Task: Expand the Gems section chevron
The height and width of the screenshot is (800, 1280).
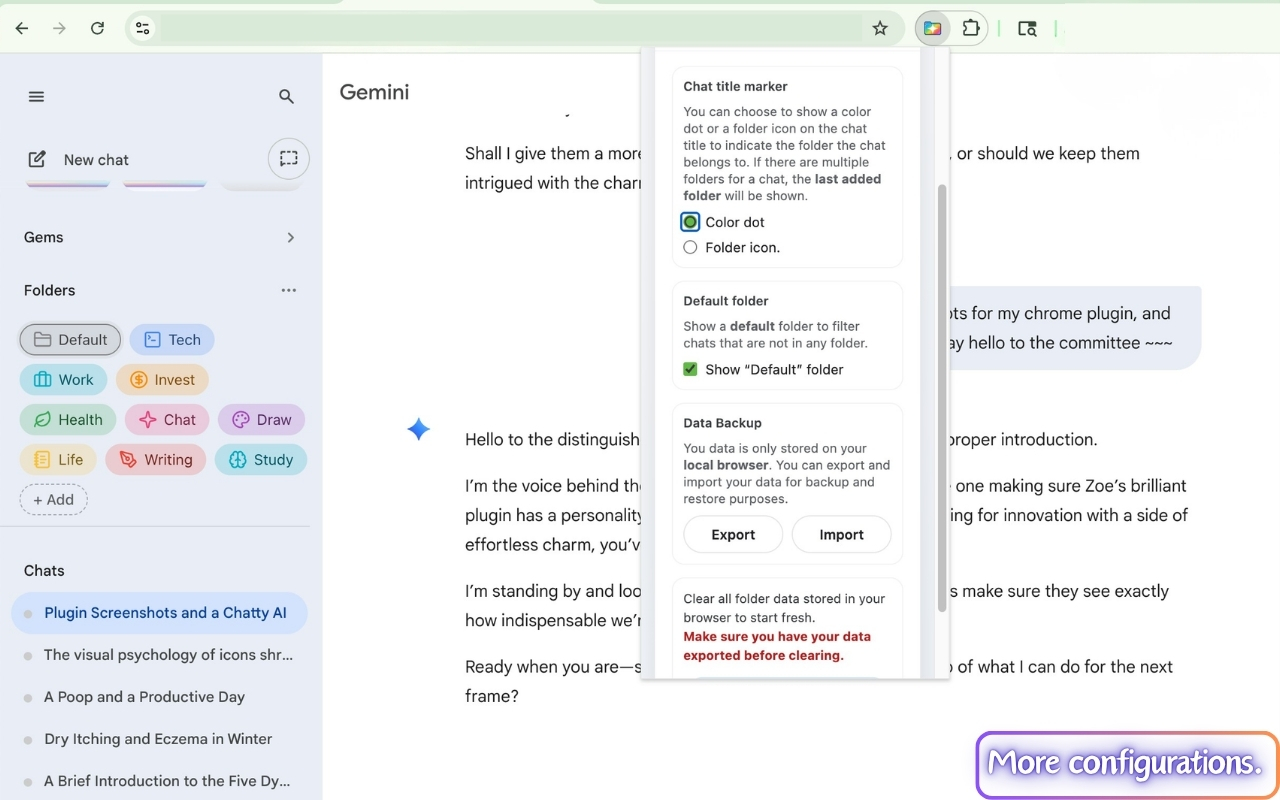Action: click(291, 238)
